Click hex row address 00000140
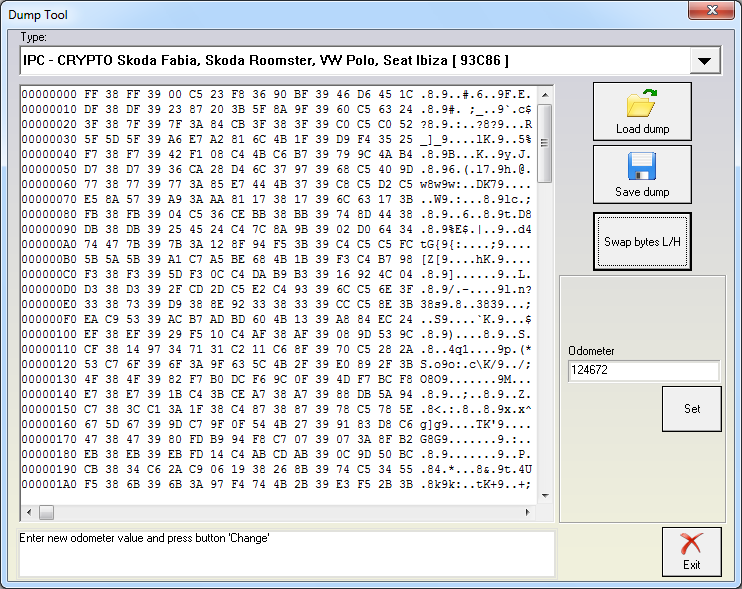 49,395
